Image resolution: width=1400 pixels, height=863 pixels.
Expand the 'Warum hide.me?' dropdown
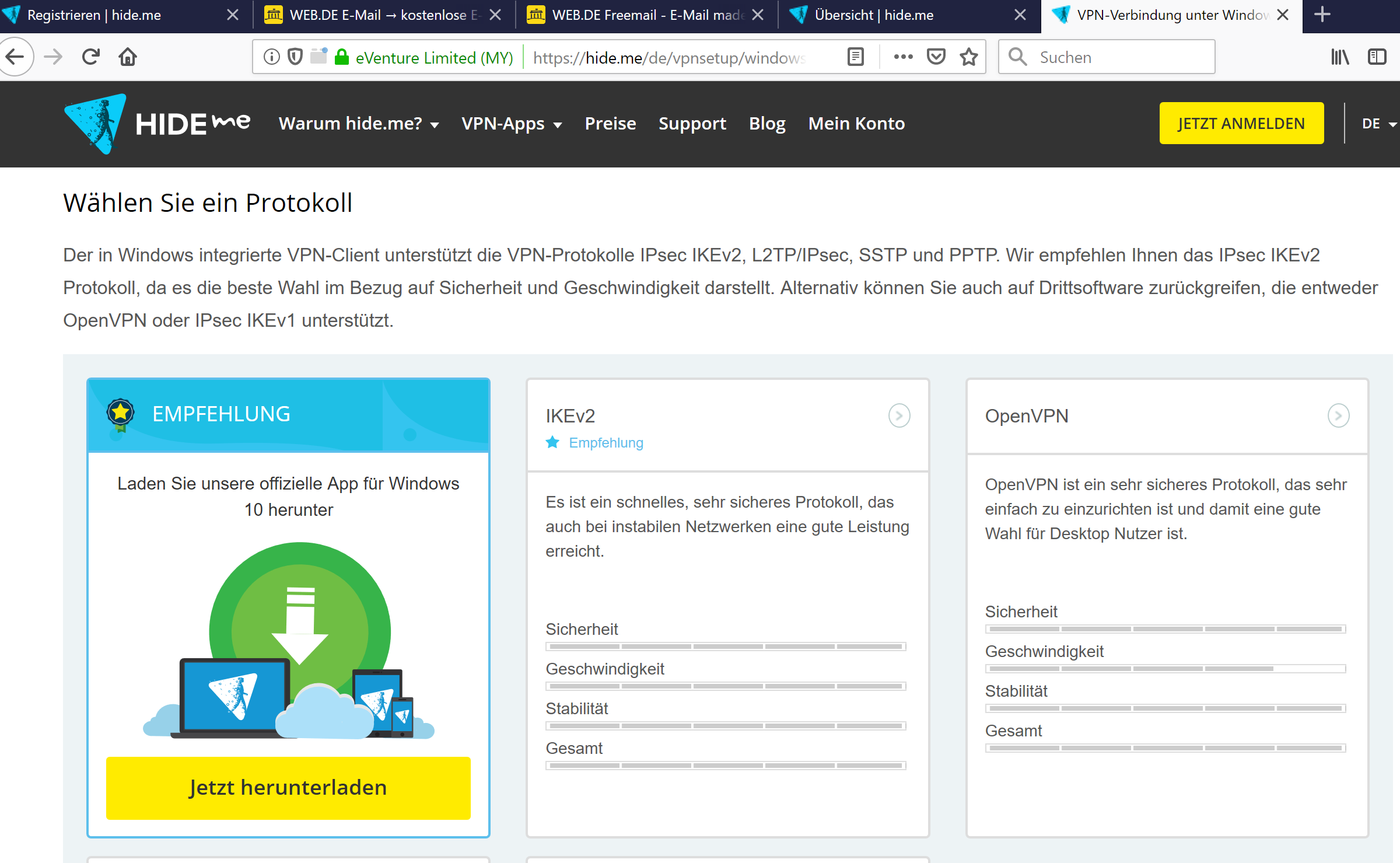tap(359, 124)
